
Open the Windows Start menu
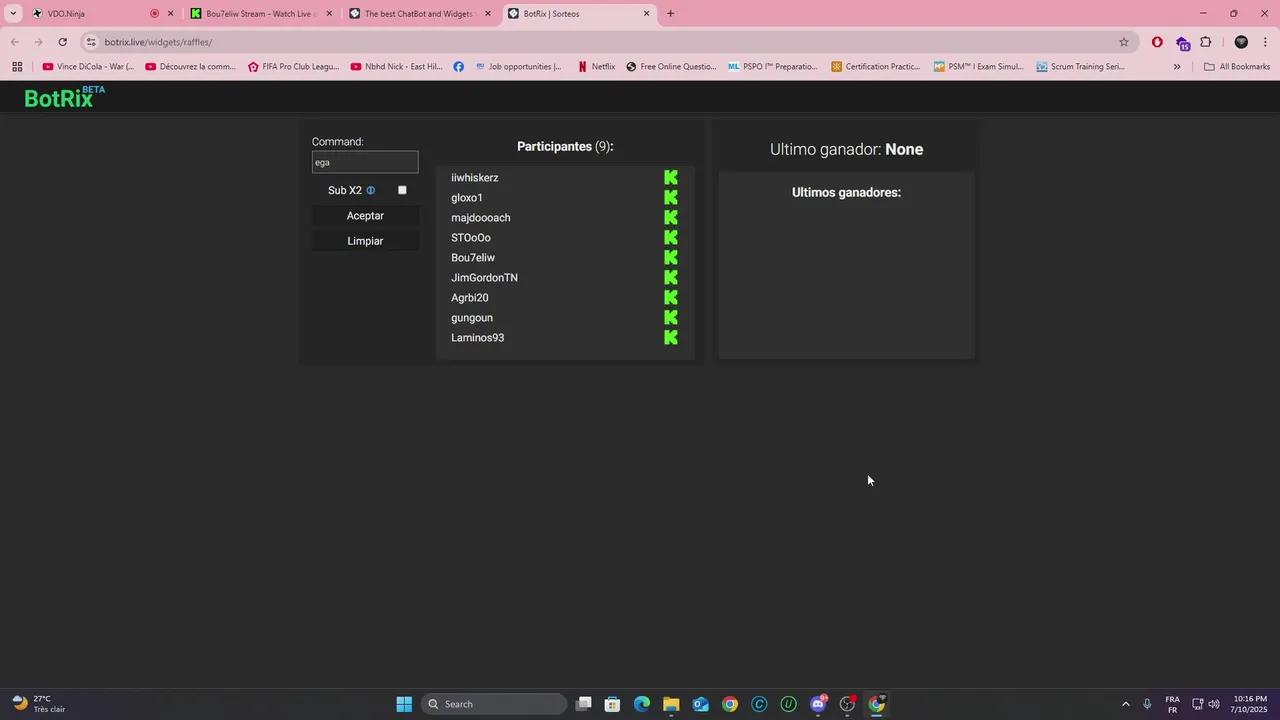point(404,704)
